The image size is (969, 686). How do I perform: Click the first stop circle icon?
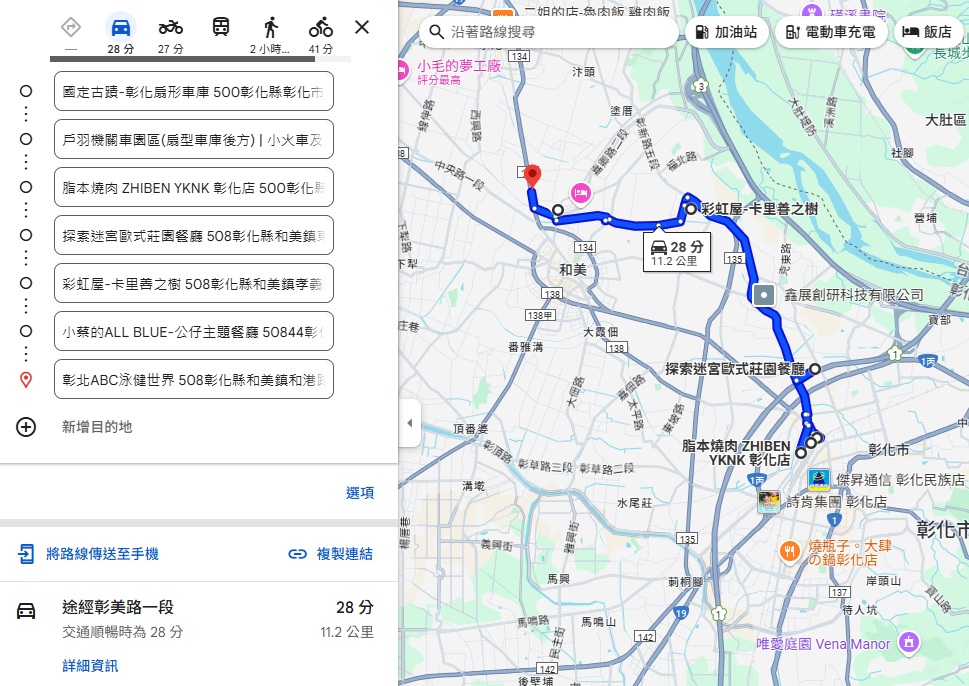[26, 91]
